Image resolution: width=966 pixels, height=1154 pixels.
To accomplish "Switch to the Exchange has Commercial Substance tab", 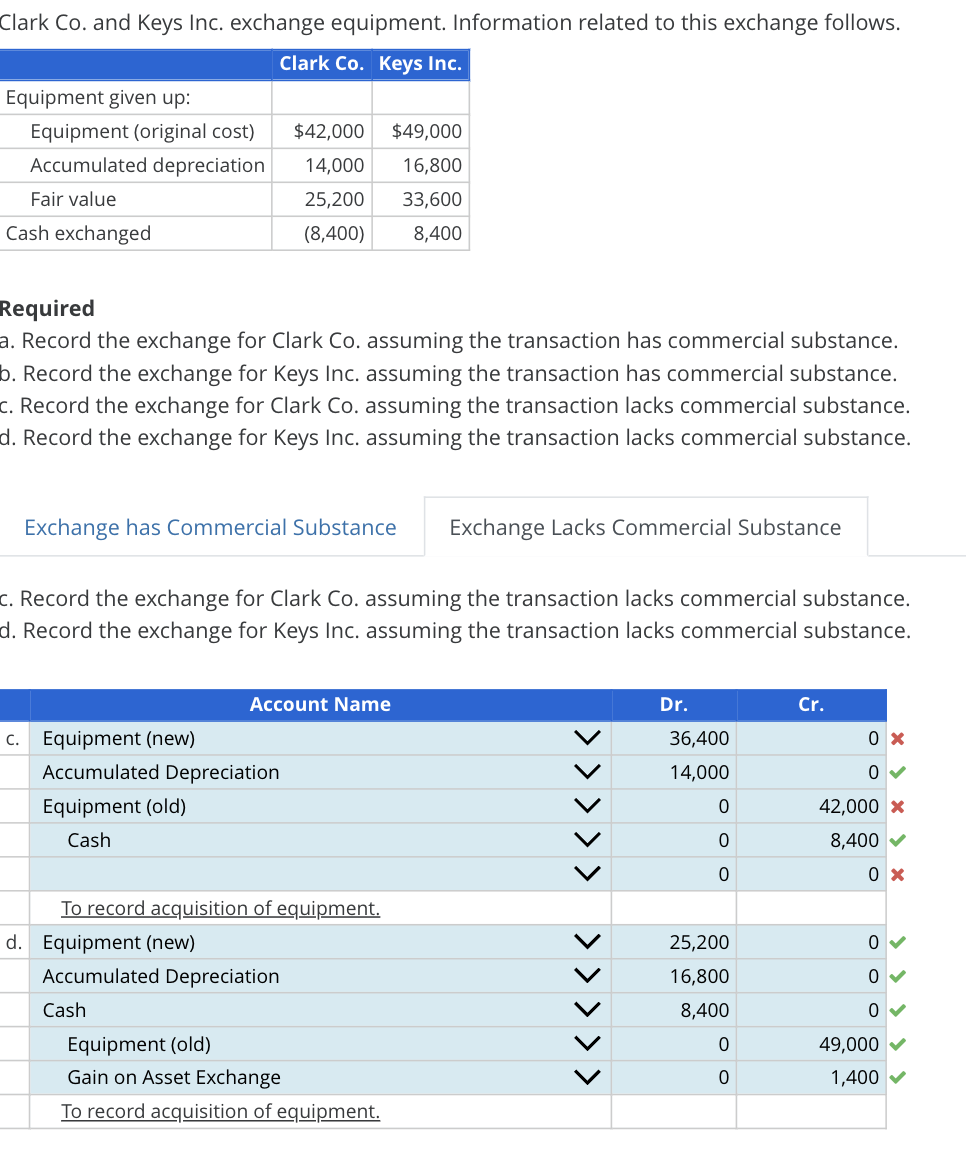I will [x=211, y=527].
